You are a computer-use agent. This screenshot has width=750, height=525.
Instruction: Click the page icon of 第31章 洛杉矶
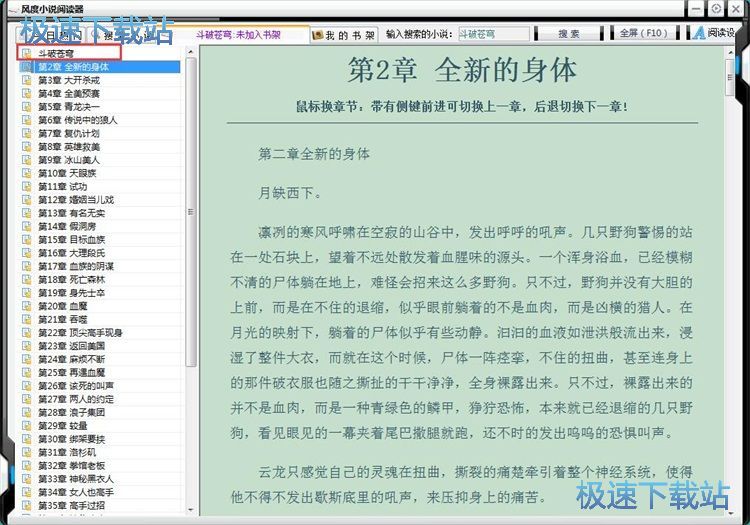coord(27,452)
